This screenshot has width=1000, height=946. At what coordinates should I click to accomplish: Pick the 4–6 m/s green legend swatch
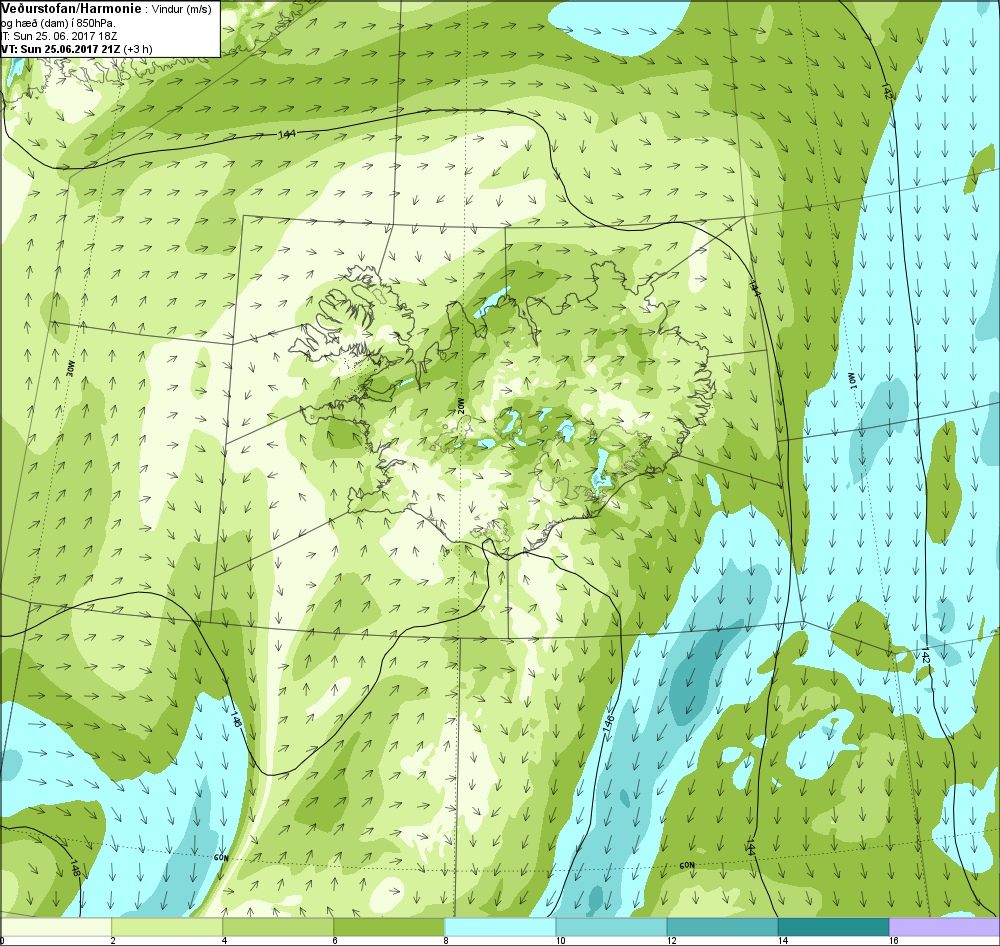pyautogui.click(x=278, y=926)
